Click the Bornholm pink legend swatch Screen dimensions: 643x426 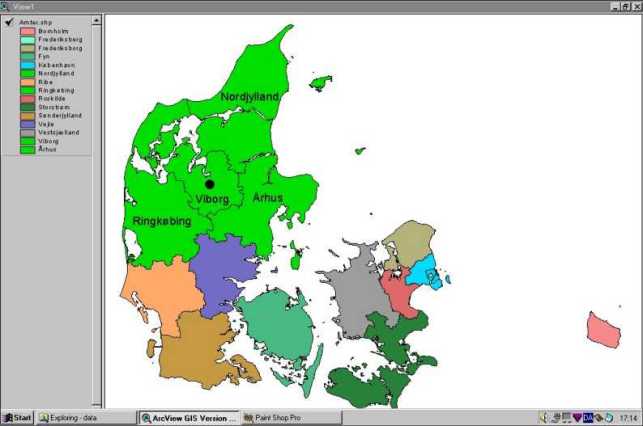[27, 32]
